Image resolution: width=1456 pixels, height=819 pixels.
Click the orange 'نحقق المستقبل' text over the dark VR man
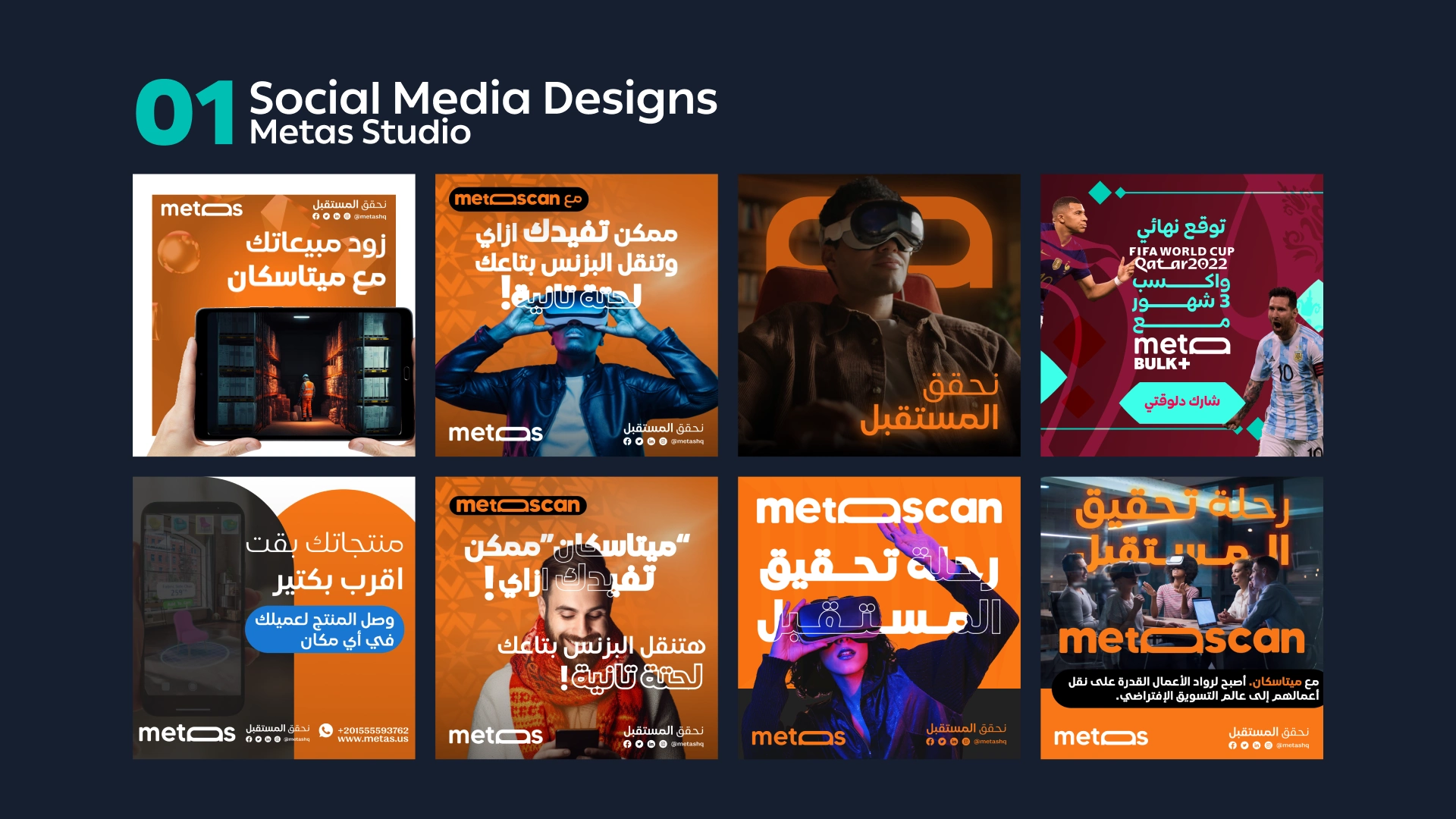tap(930, 403)
